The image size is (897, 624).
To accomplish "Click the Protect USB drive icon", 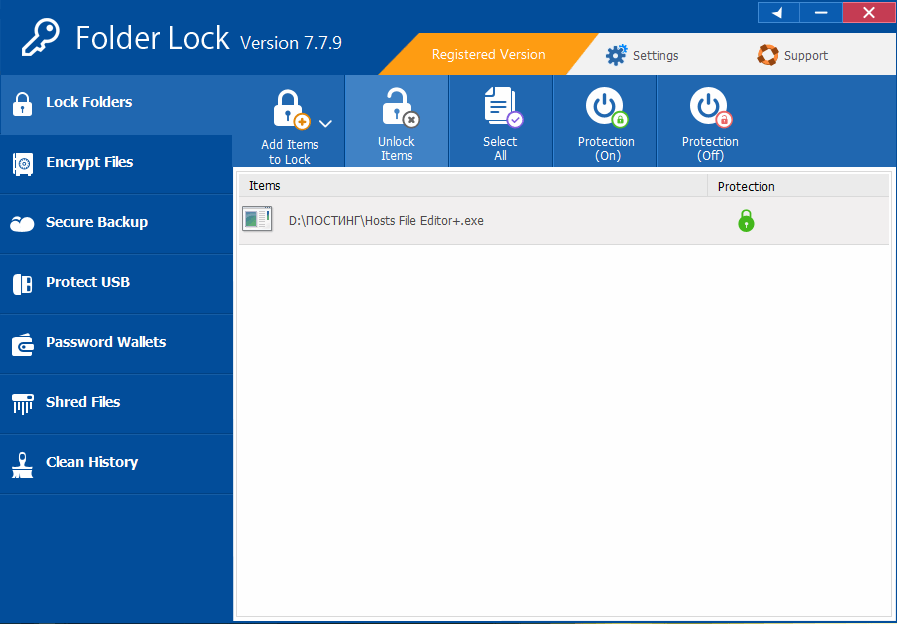I will coord(22,283).
